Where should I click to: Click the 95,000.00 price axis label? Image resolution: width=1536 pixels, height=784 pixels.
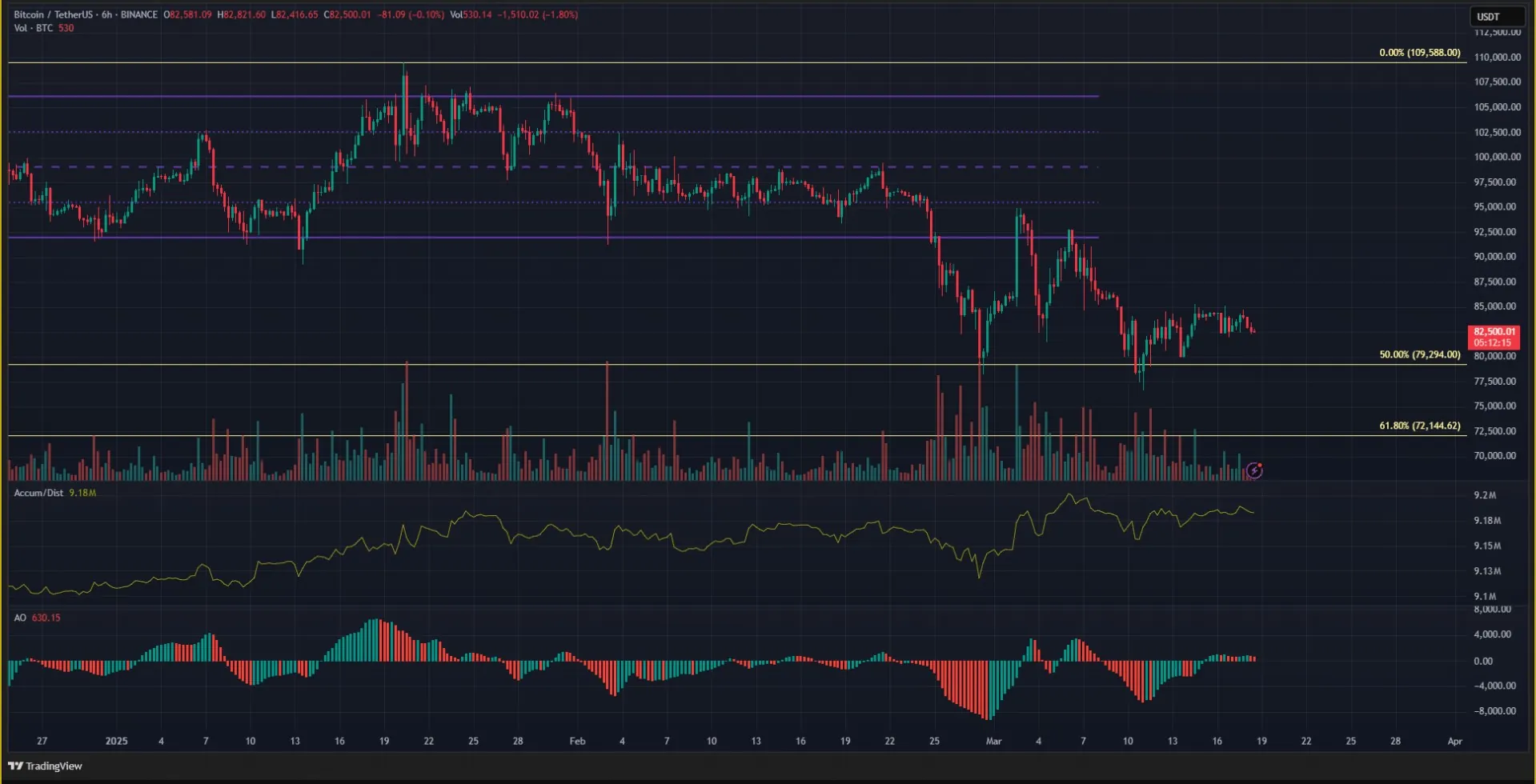tap(1495, 206)
